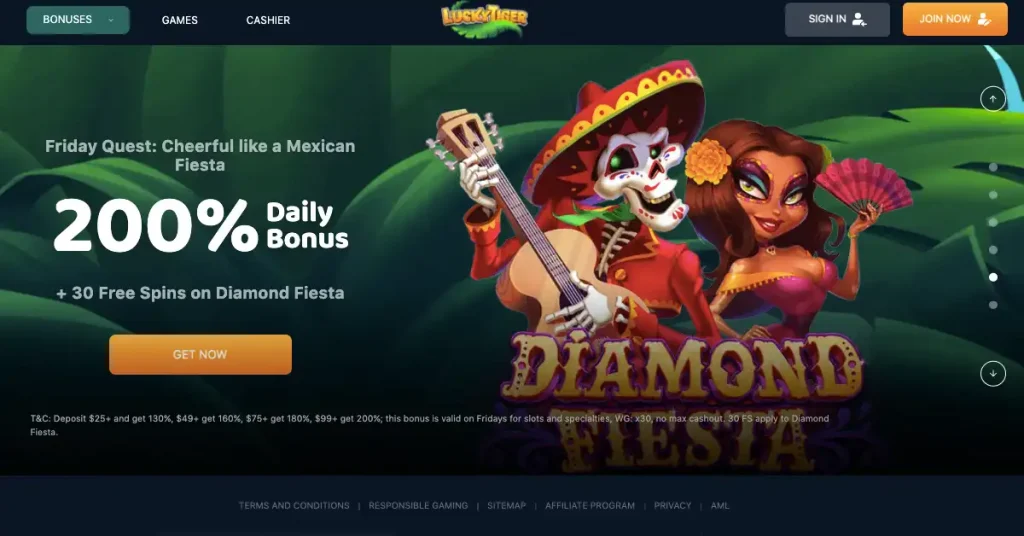Viewport: 1024px width, 536px height.
Task: Open the Terms and Conditions link
Action: click(x=294, y=505)
